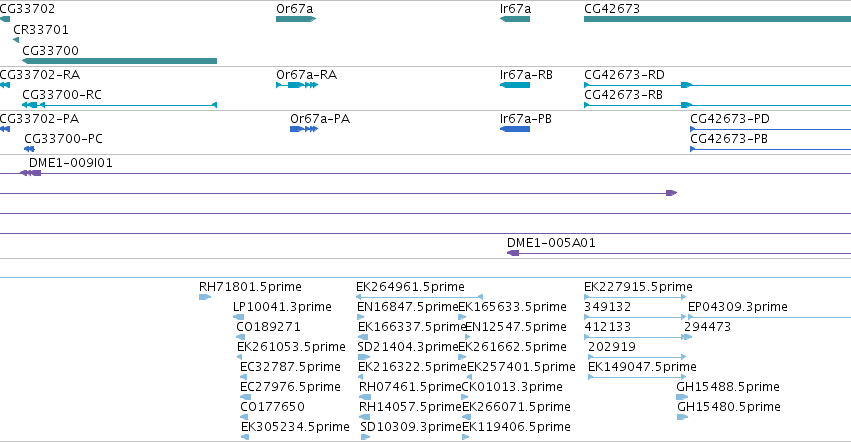The width and height of the screenshot is (851, 442).
Task: Click the Ir67a-PB protein bar
Action: (515, 129)
